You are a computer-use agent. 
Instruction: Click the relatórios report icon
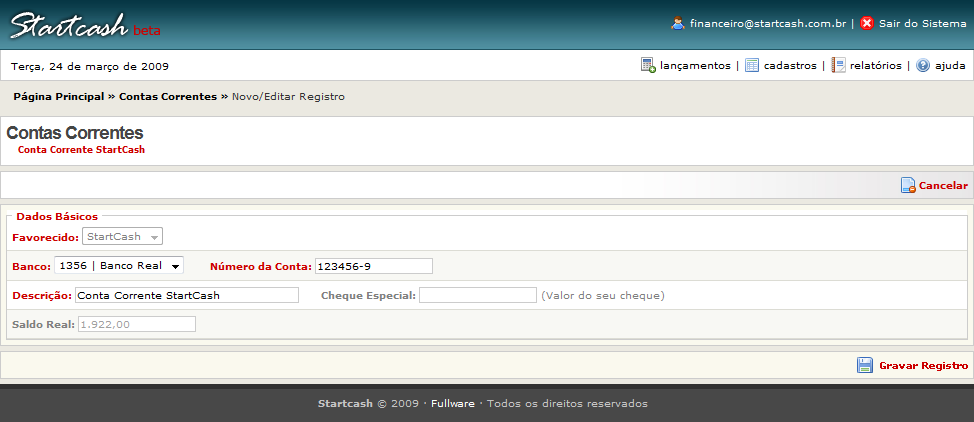point(839,65)
